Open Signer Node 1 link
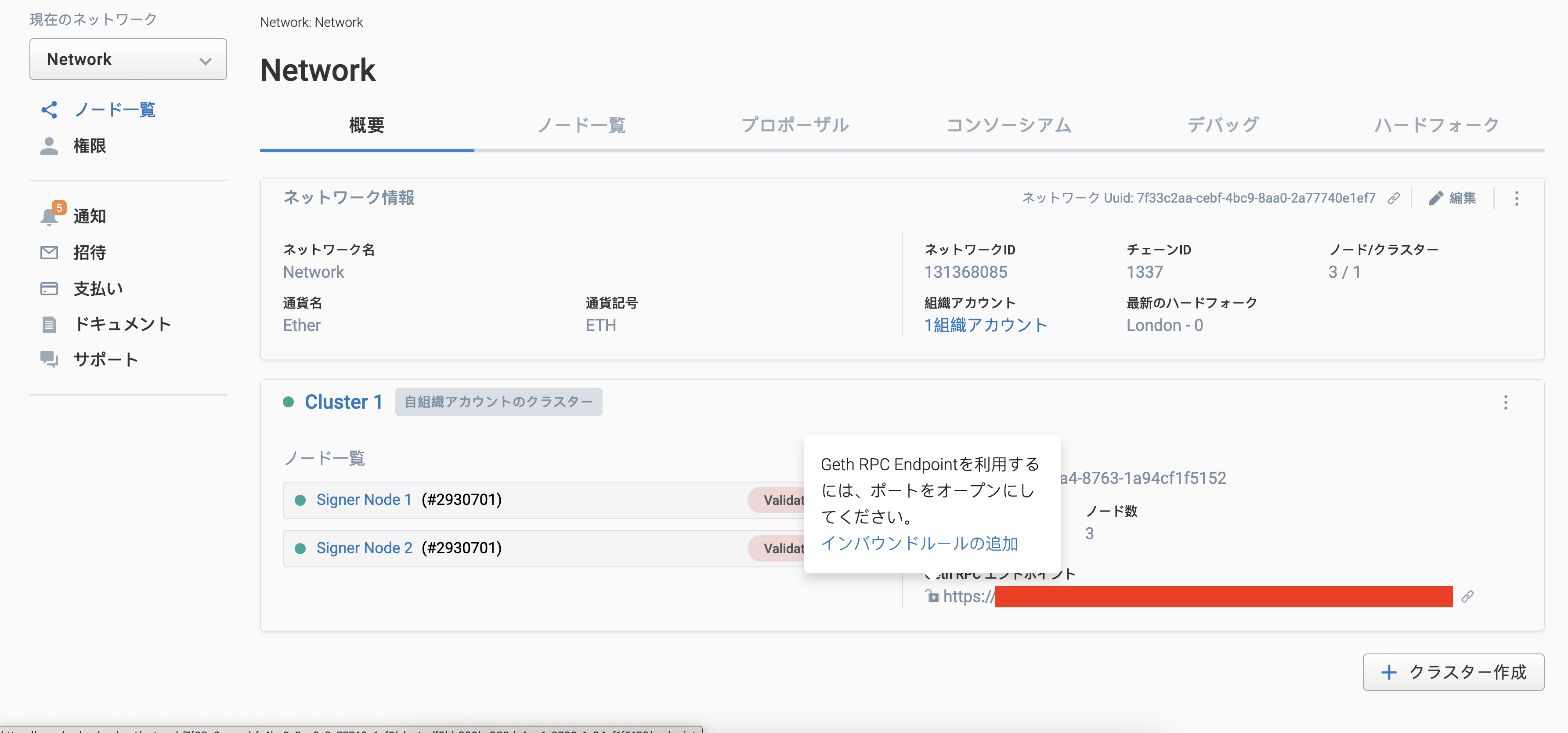This screenshot has width=1568, height=733. 364,500
